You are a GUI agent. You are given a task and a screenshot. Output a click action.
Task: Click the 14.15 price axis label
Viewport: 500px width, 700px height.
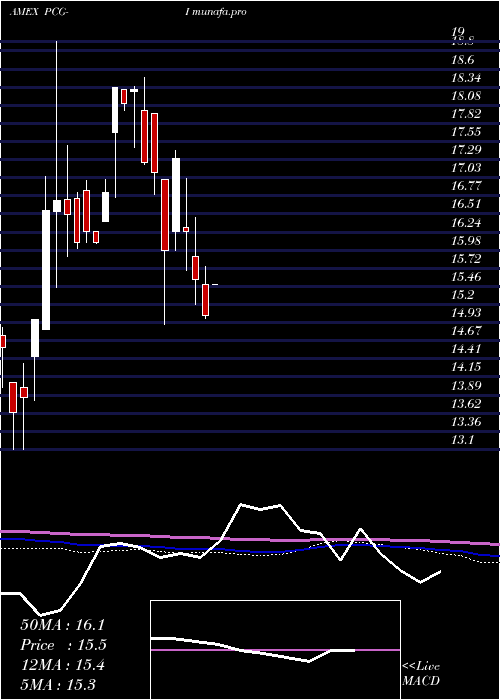click(466, 367)
